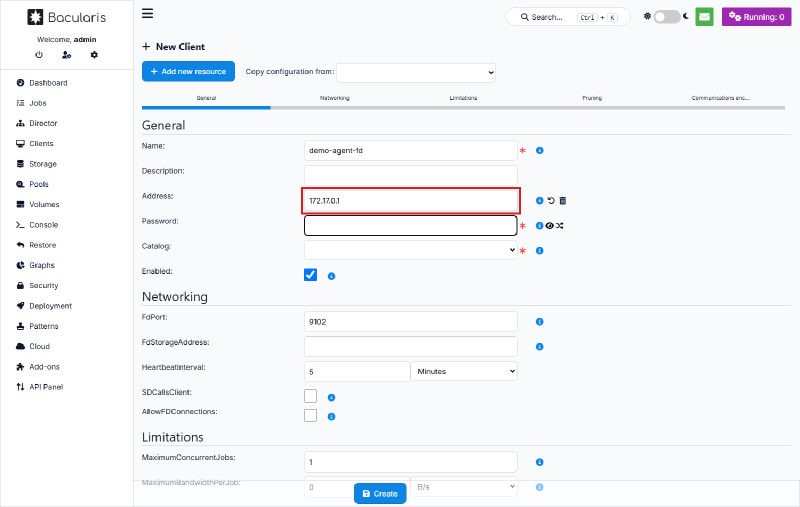
Task: Toggle the dark mode switch
Action: point(667,17)
